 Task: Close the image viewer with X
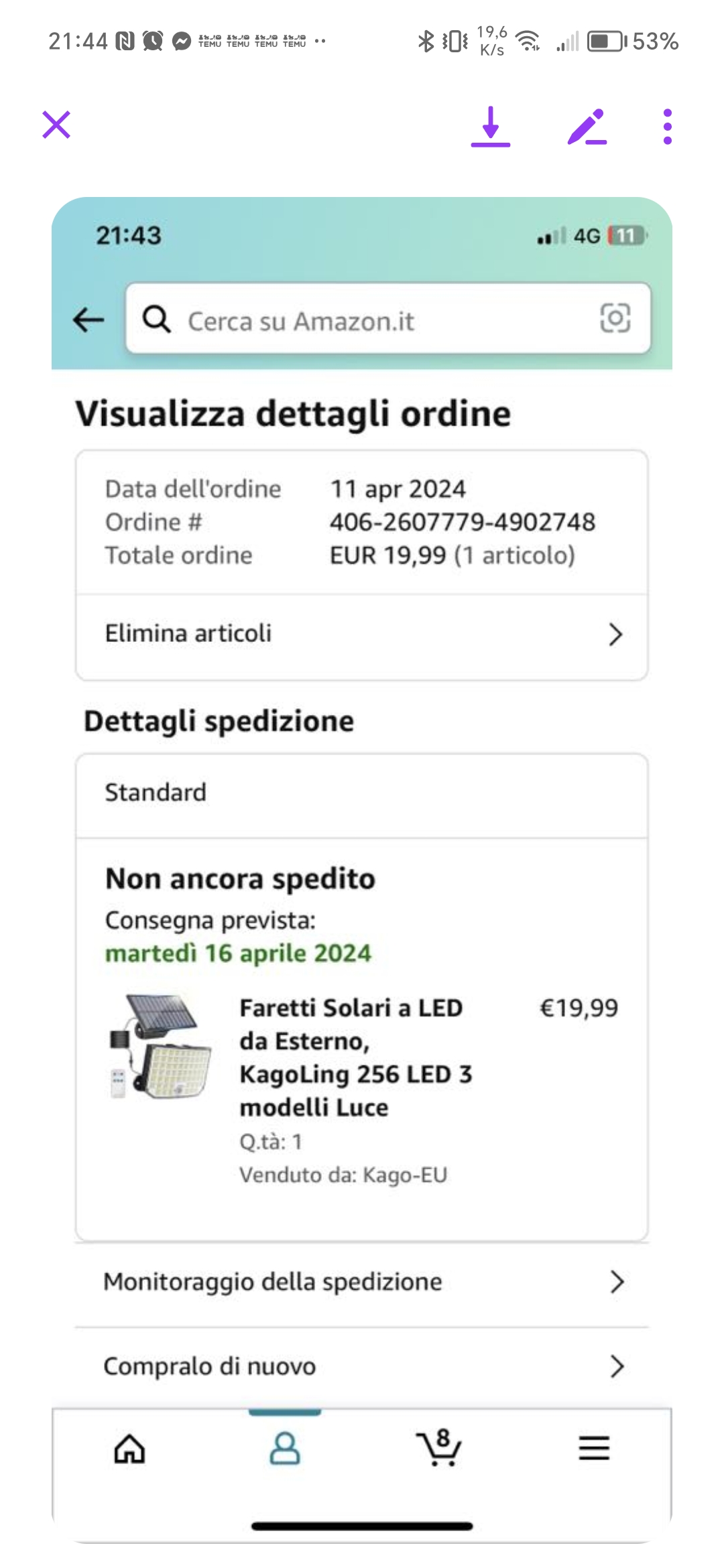click(x=56, y=125)
